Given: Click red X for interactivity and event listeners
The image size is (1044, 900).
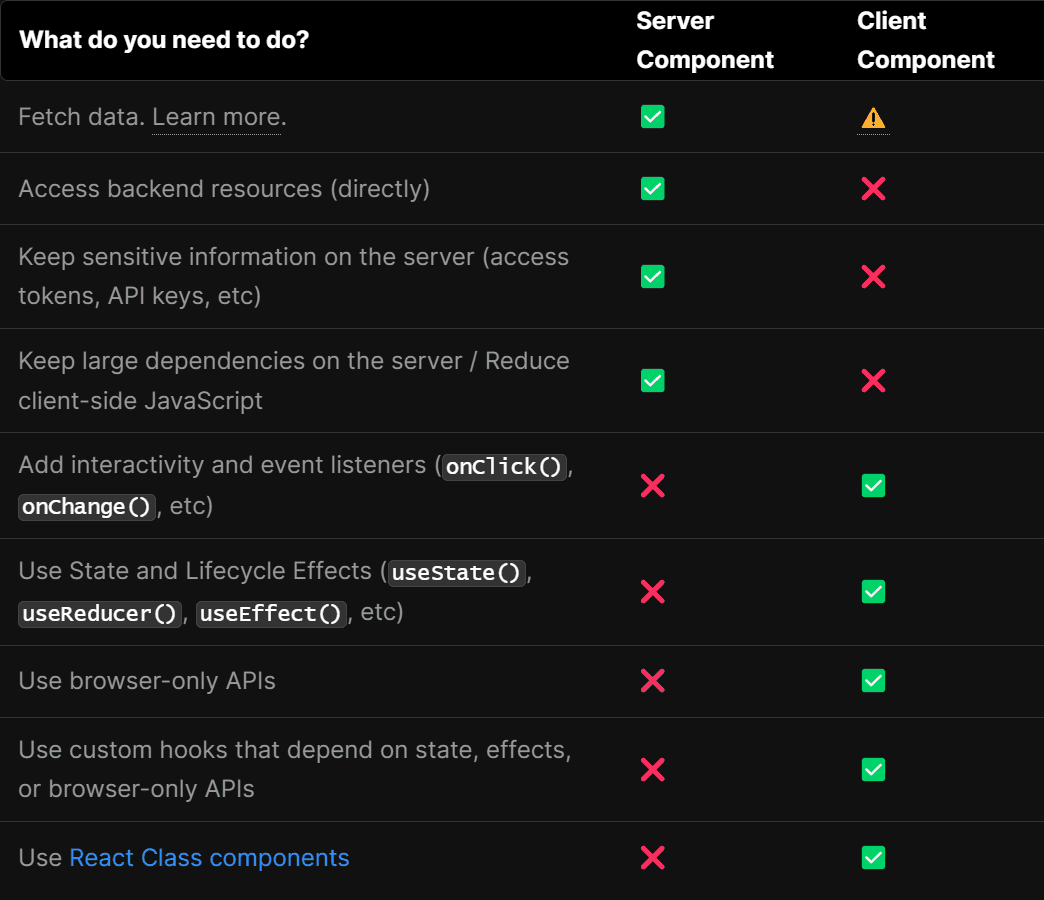Looking at the screenshot, I should click(652, 486).
